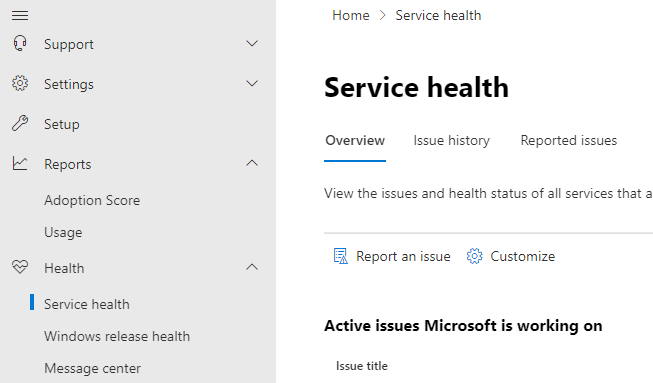
Task: Open Adoption Score under Reports
Action: [92, 200]
